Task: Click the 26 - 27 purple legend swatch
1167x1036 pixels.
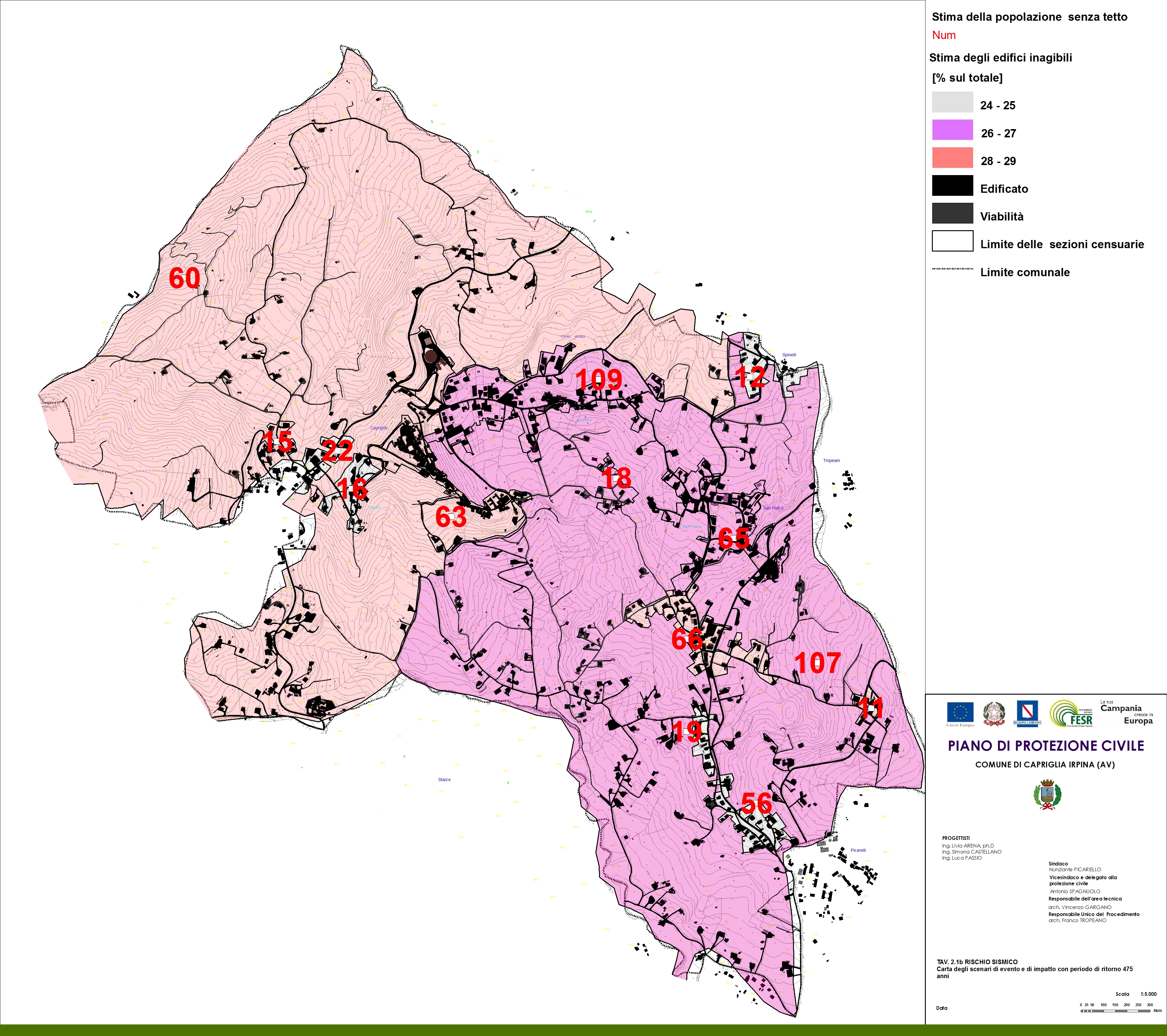Action: (x=952, y=130)
